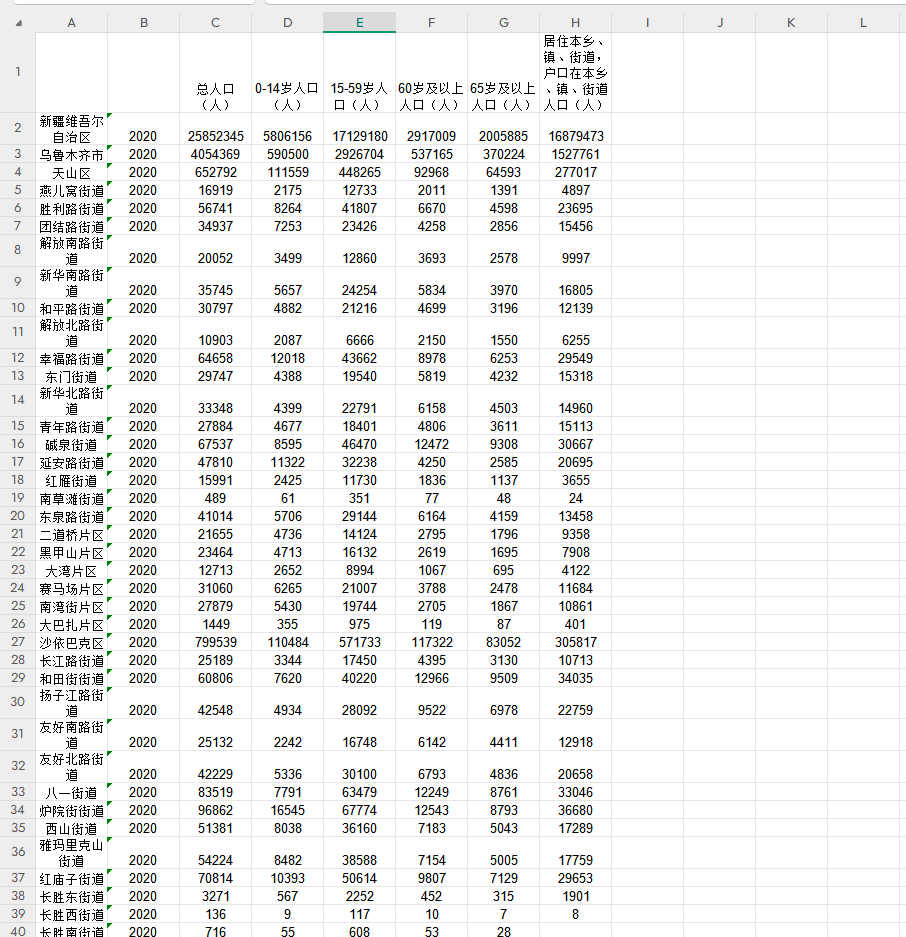Select the cell 大湾片区

[x=72, y=570]
